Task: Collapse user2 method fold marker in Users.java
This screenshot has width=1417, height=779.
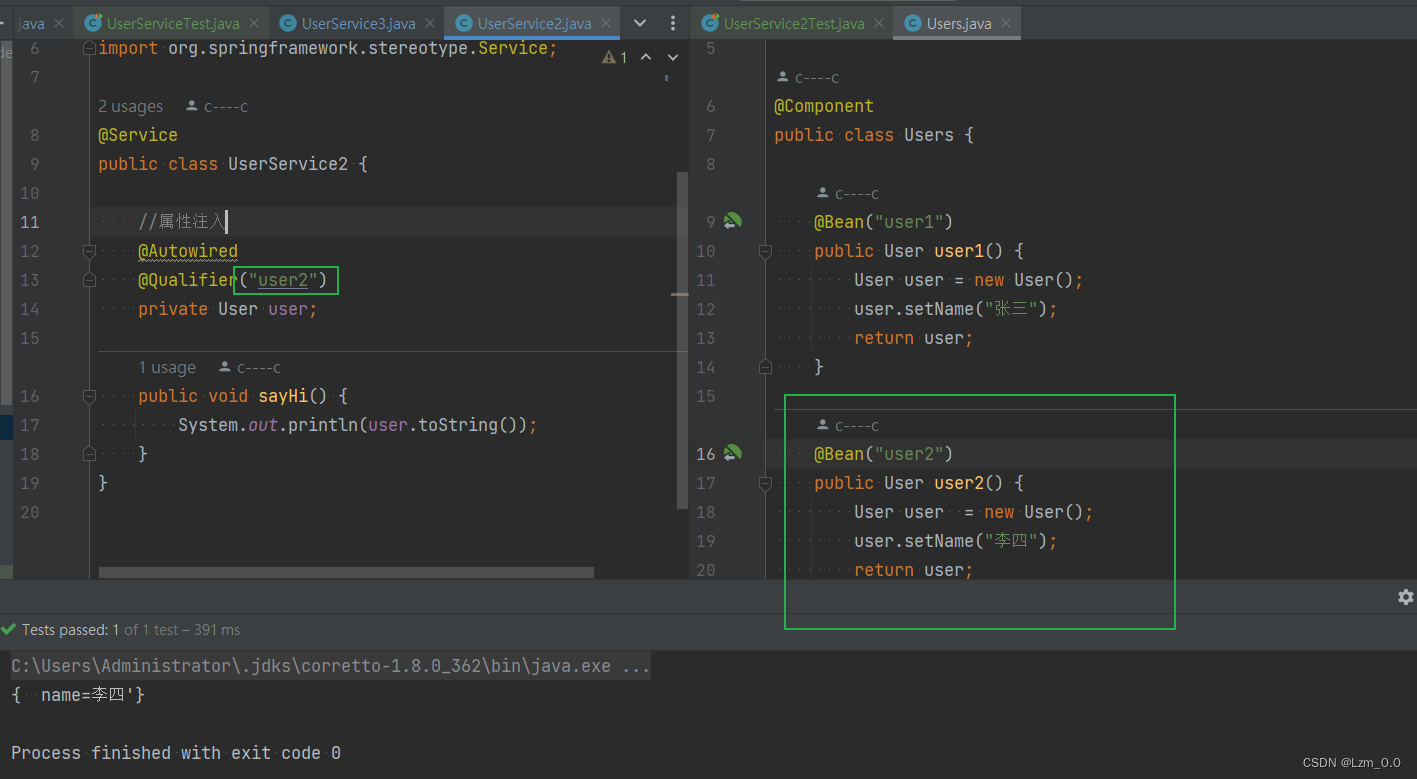Action: (765, 483)
